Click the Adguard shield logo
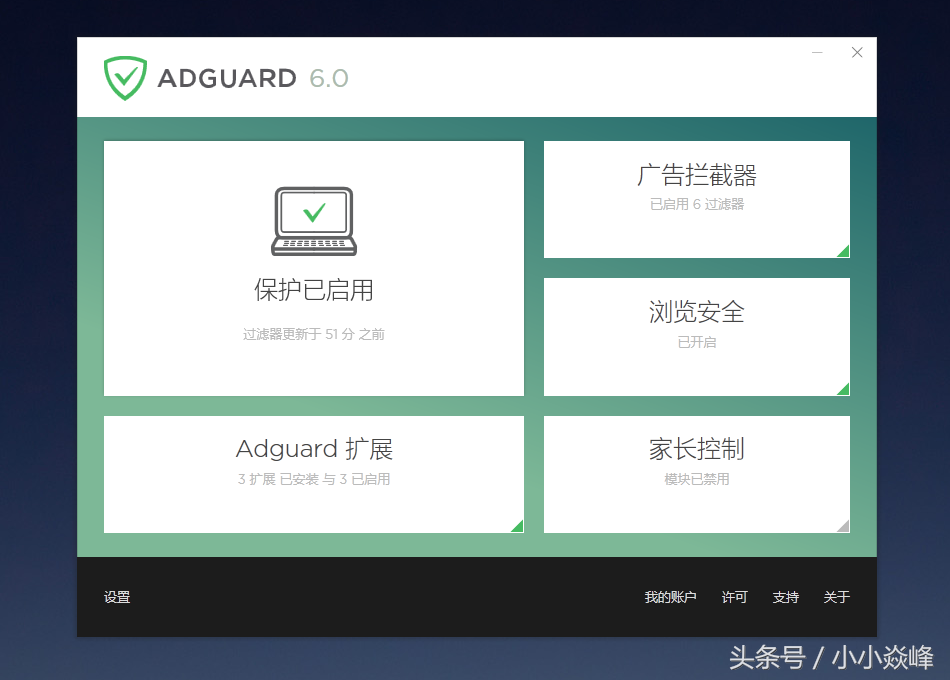The width and height of the screenshot is (950, 680). point(125,78)
